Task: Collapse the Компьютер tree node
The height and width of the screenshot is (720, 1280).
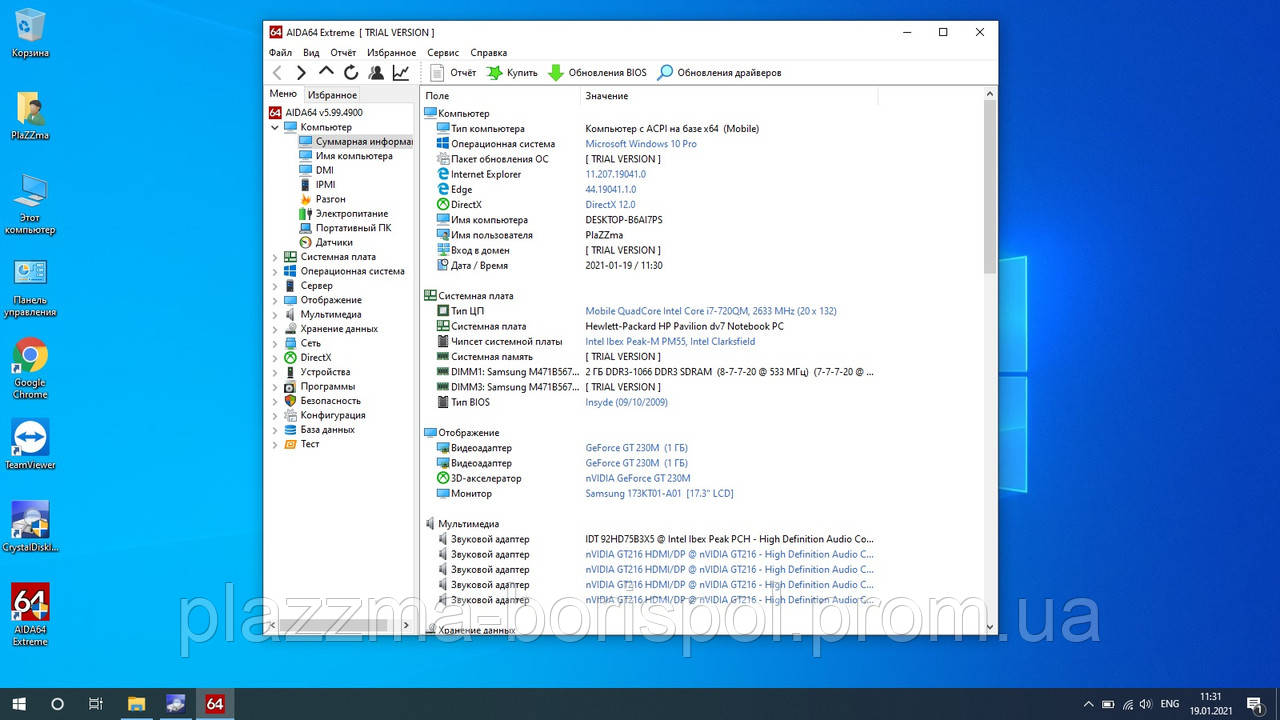Action: 275,127
